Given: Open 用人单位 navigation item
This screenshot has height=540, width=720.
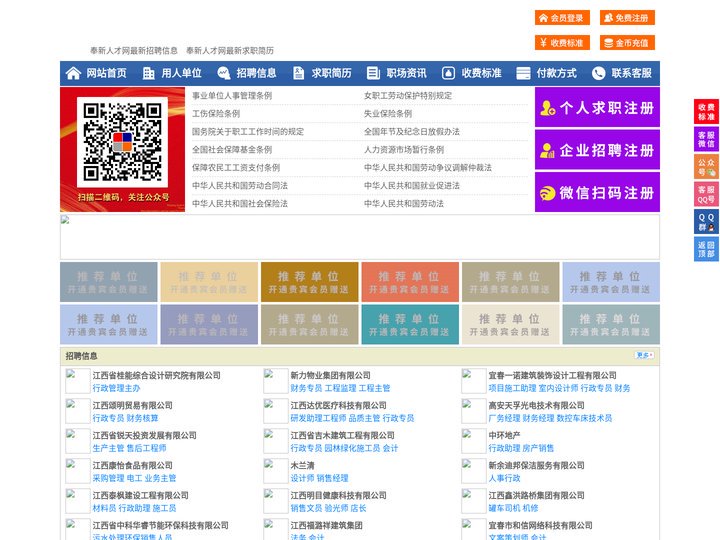Looking at the screenshot, I should [x=181, y=73].
